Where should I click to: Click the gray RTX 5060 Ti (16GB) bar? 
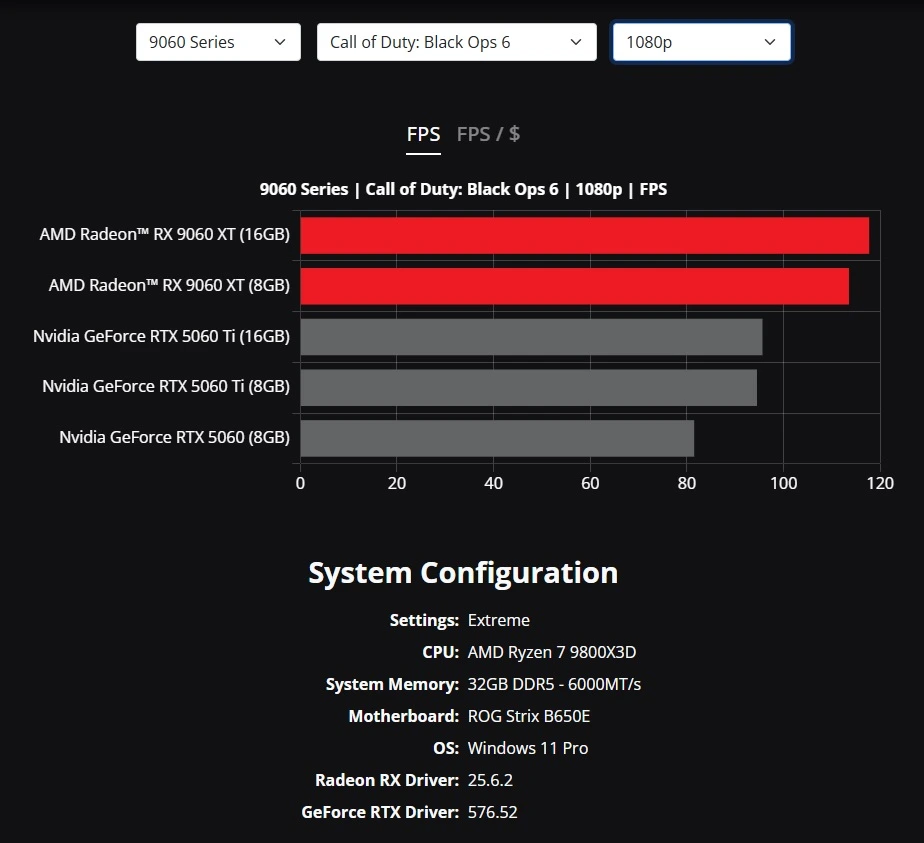[532, 337]
